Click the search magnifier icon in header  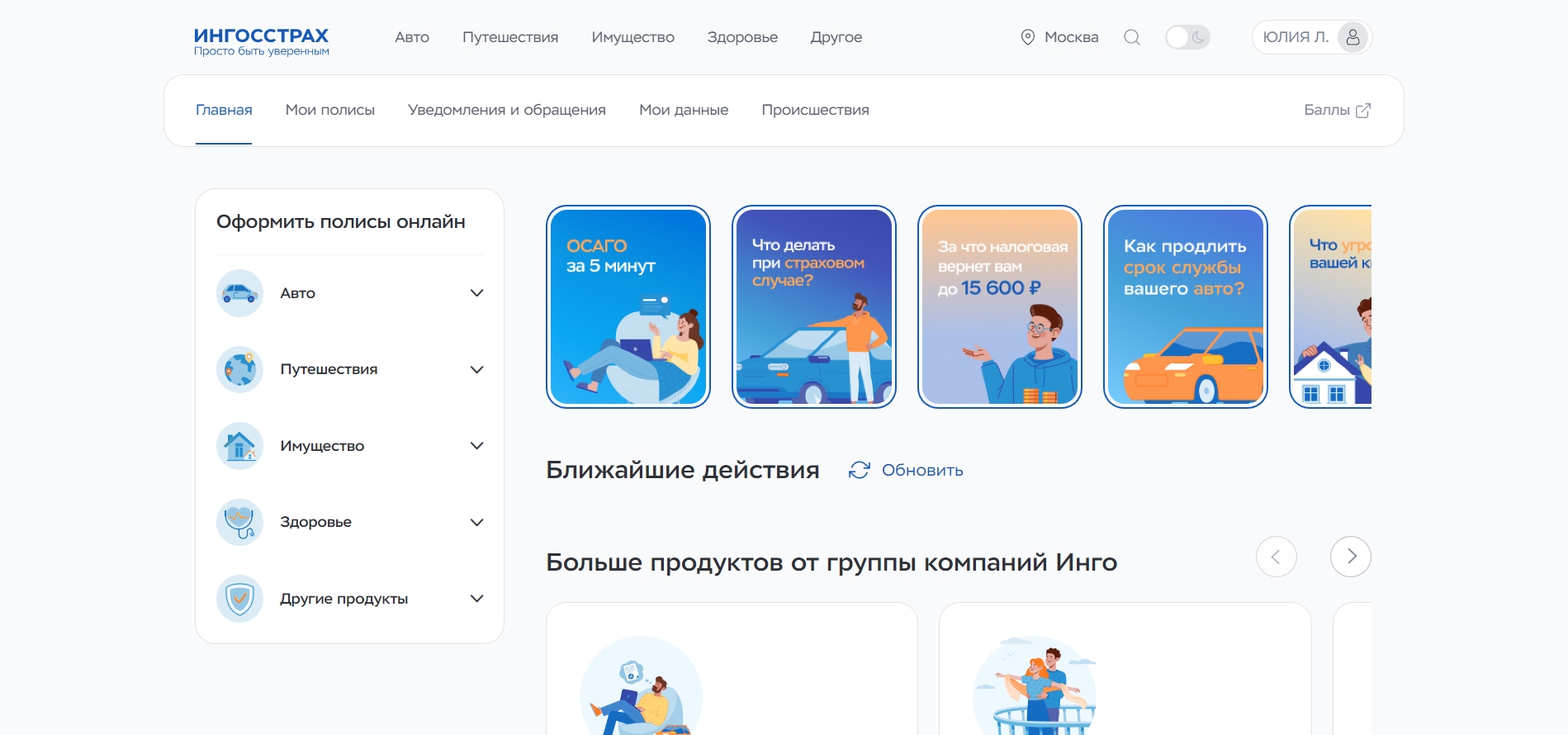point(1132,37)
